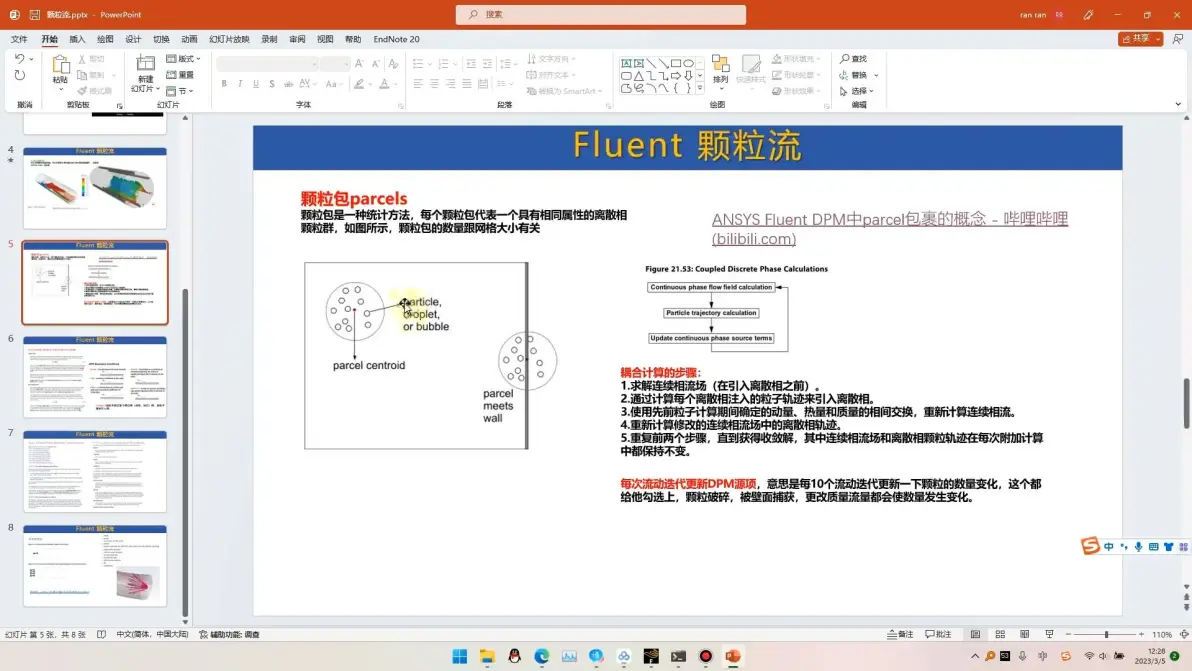Toggle Notes pane in status bar

click(901, 634)
